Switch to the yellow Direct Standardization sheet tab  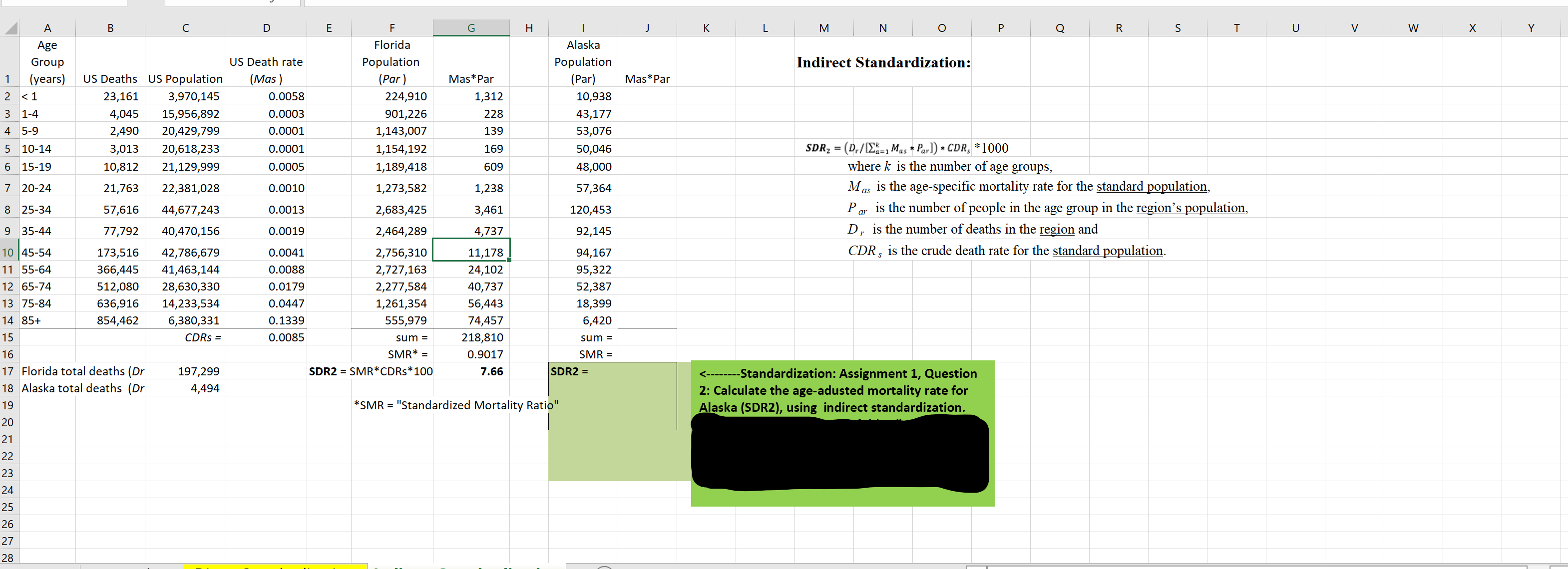[274, 567]
